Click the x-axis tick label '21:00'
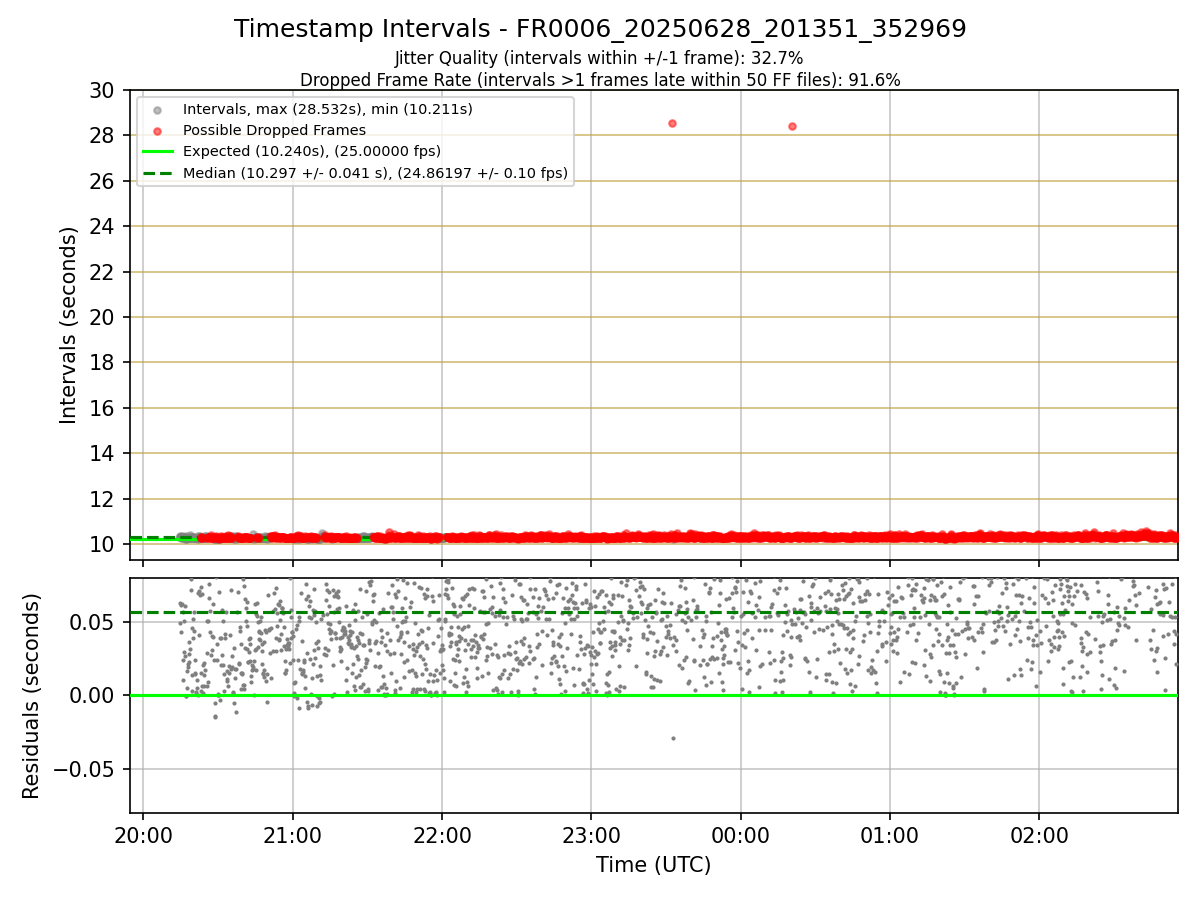The image size is (1200, 900). point(292,834)
